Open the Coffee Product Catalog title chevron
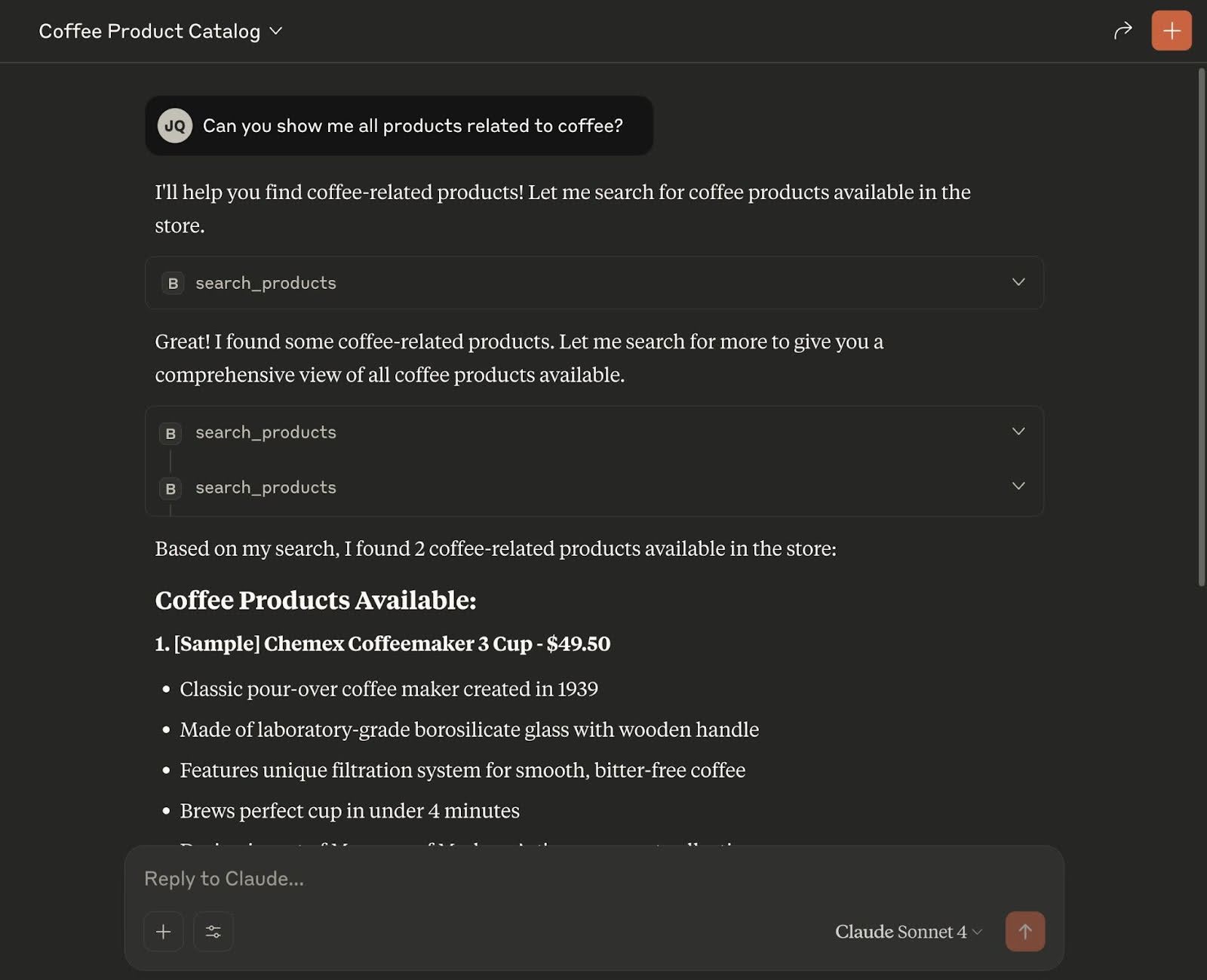 click(x=275, y=31)
